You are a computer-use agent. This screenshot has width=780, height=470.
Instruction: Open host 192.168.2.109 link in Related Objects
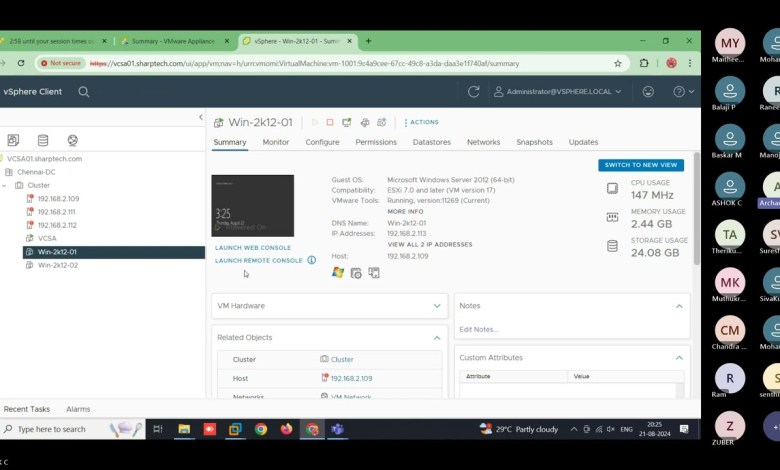351,378
